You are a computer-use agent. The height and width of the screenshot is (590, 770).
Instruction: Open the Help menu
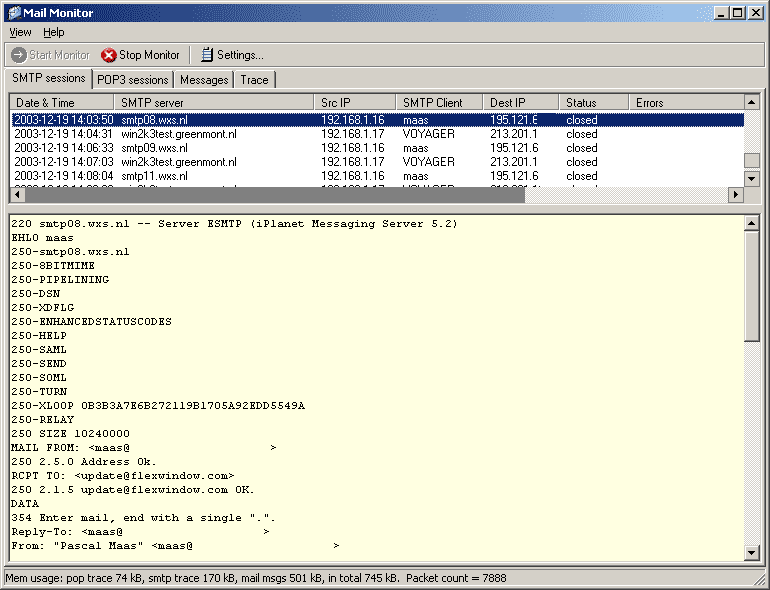pyautogui.click(x=54, y=32)
